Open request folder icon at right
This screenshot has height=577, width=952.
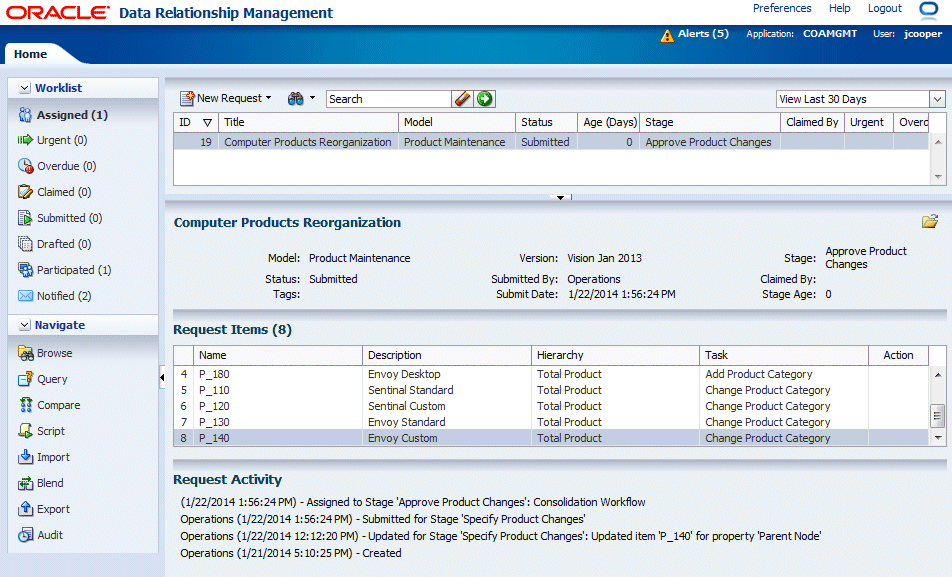click(930, 222)
